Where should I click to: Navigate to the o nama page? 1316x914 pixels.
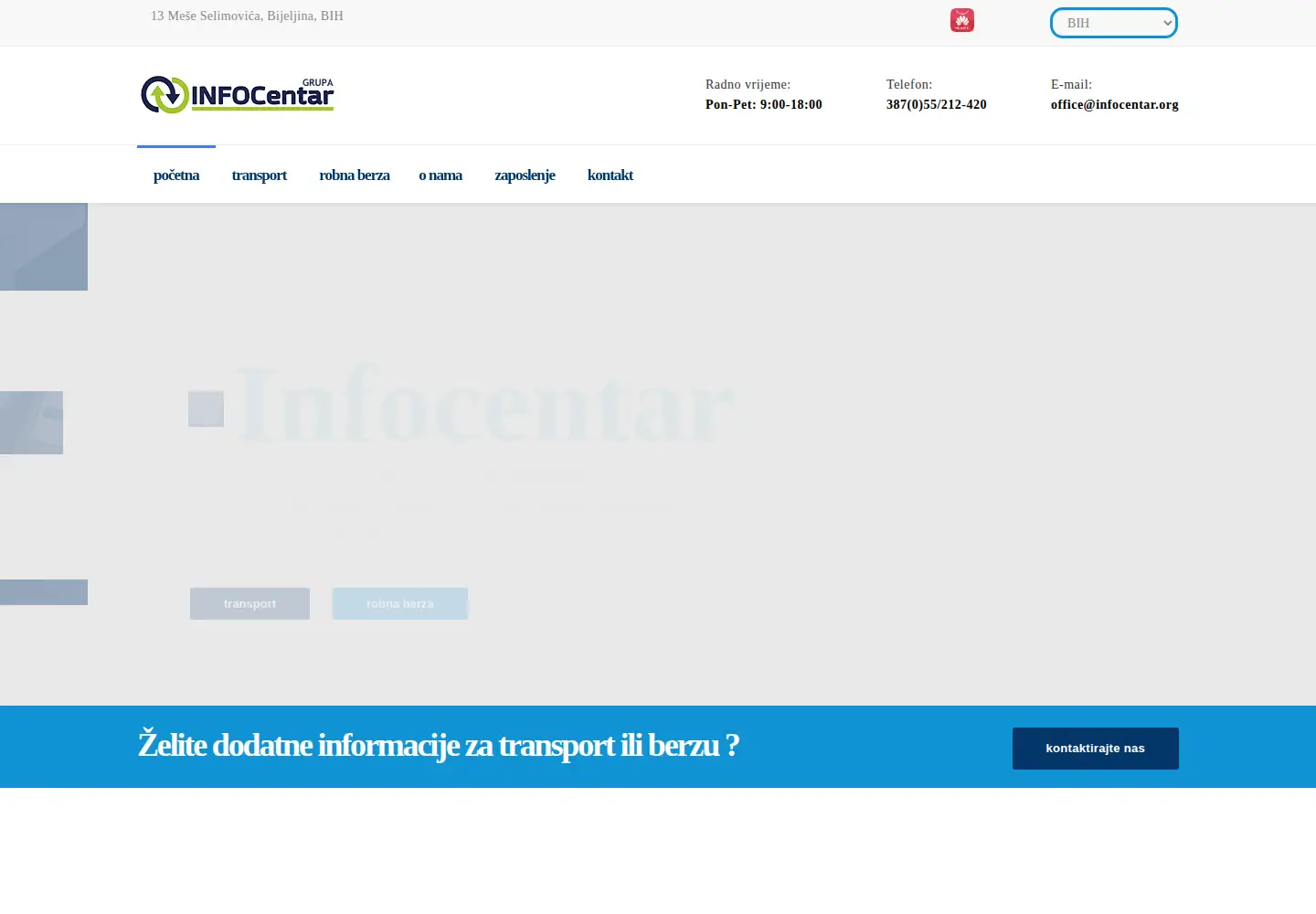point(440,175)
